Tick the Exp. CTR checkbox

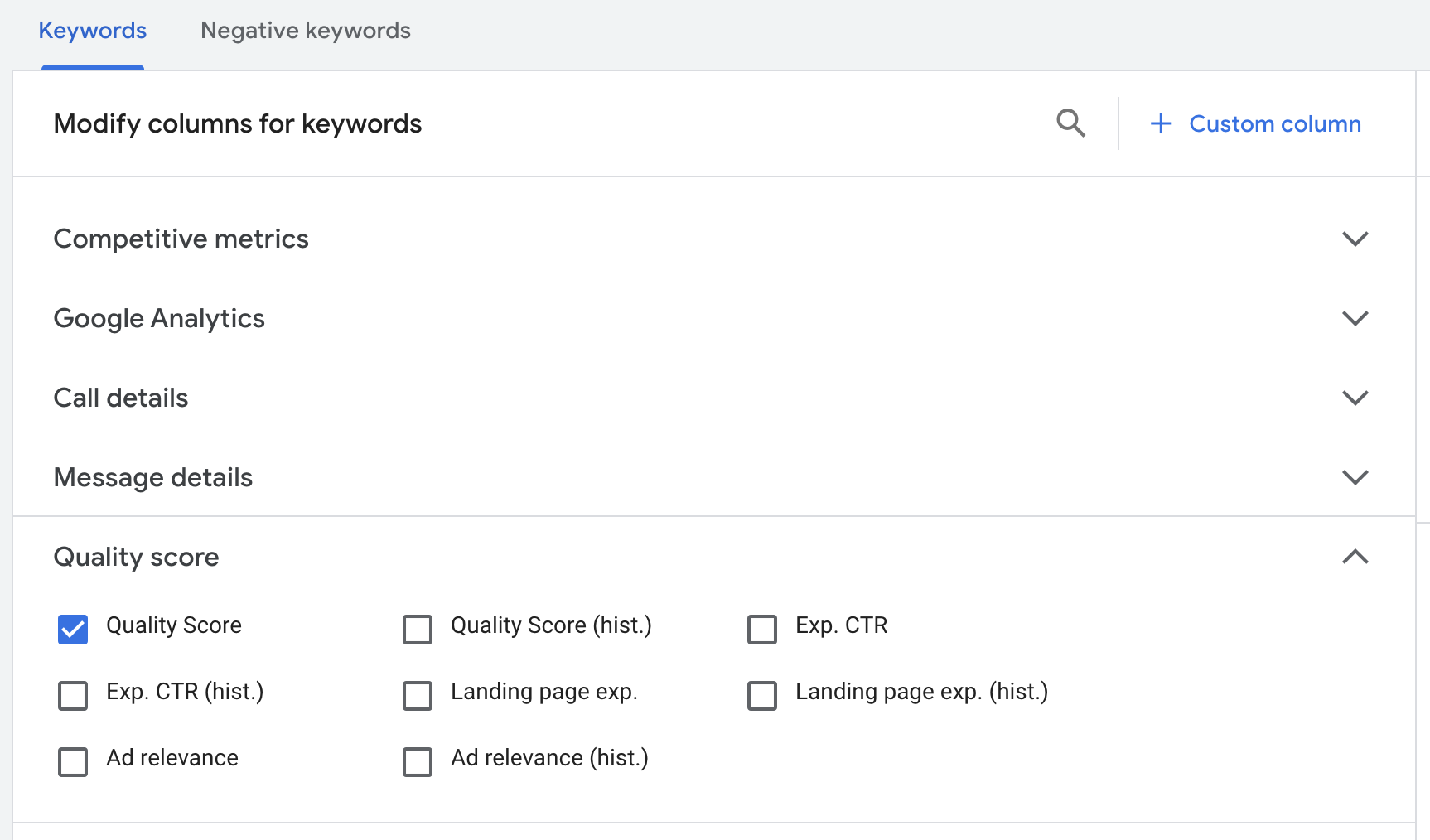[762, 629]
